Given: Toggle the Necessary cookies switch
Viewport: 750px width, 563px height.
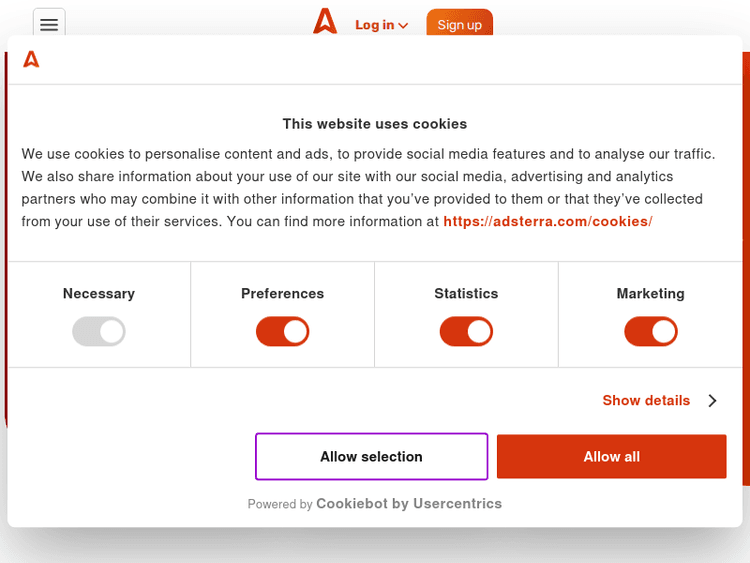Looking at the screenshot, I should point(98,332).
